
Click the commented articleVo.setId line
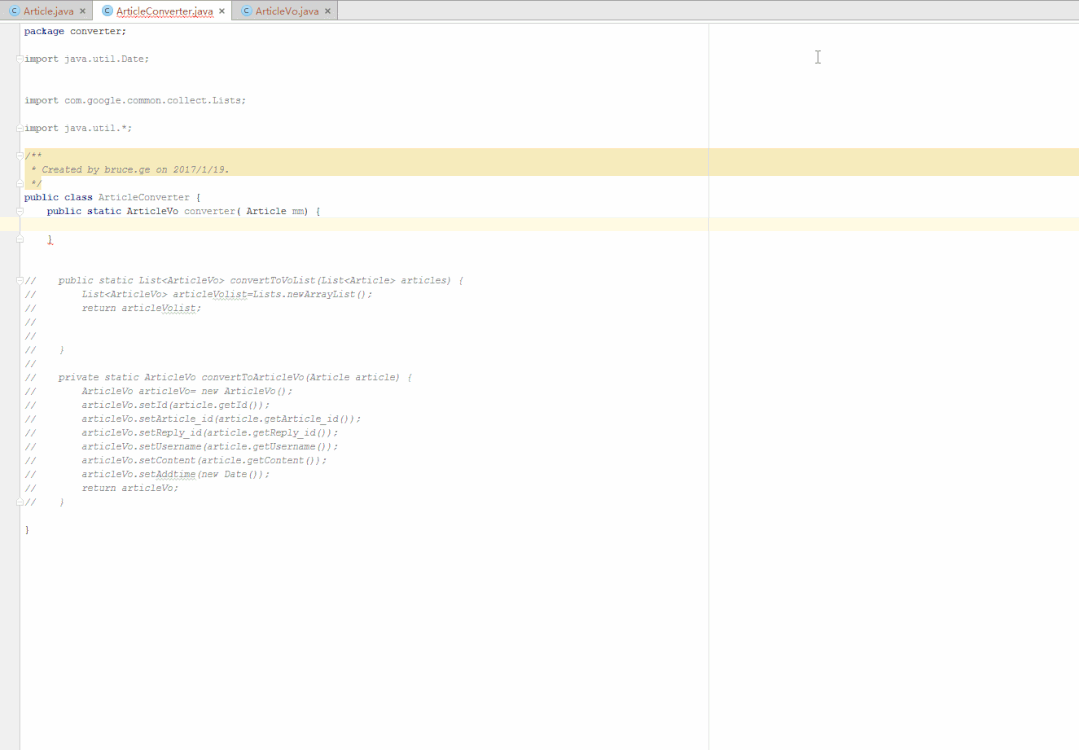click(x=175, y=405)
